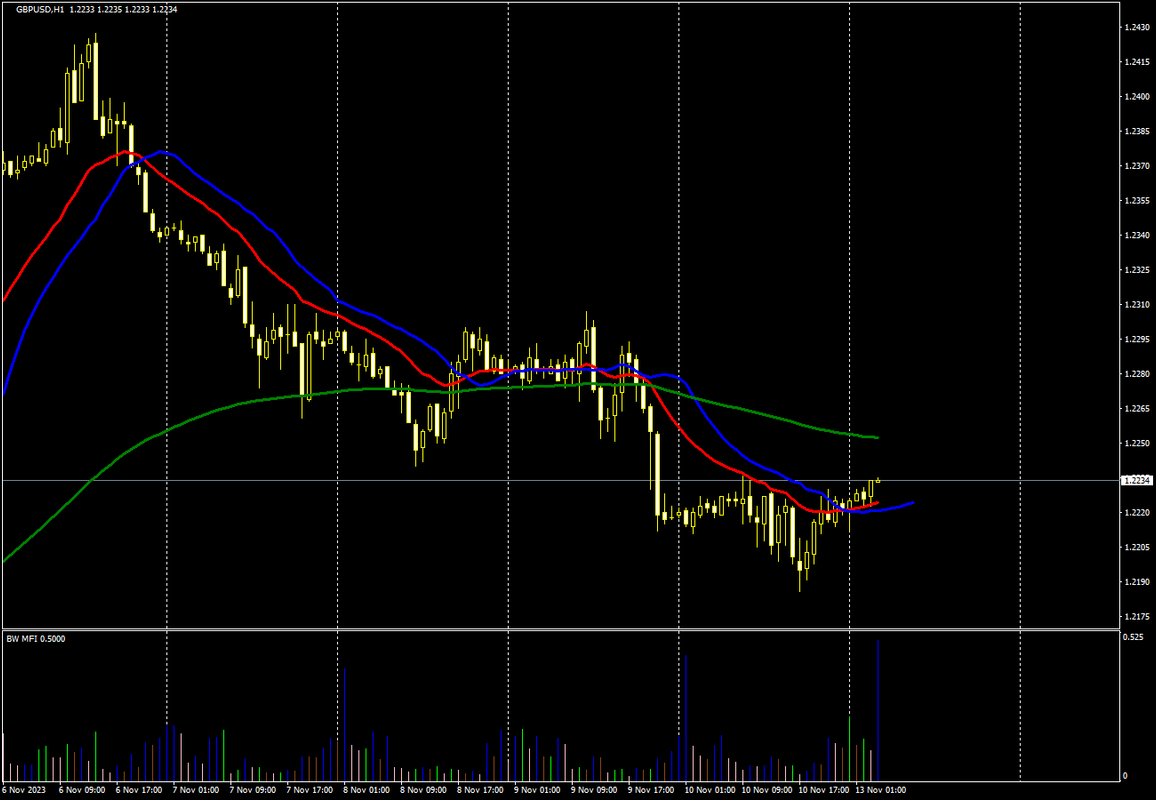
Task: Click the 1.2340 price scale value
Action: tap(1136, 235)
